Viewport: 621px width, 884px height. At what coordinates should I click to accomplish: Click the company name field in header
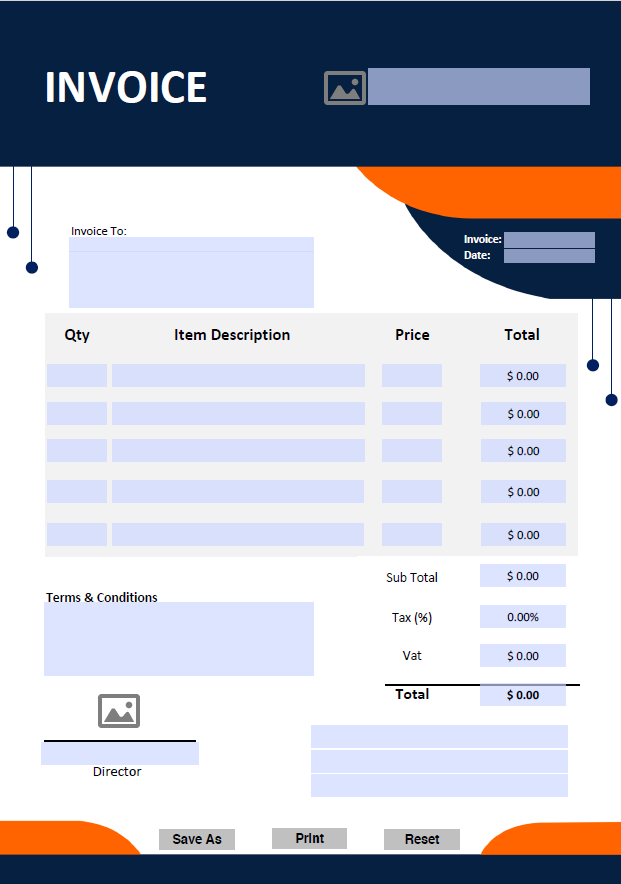pos(478,87)
